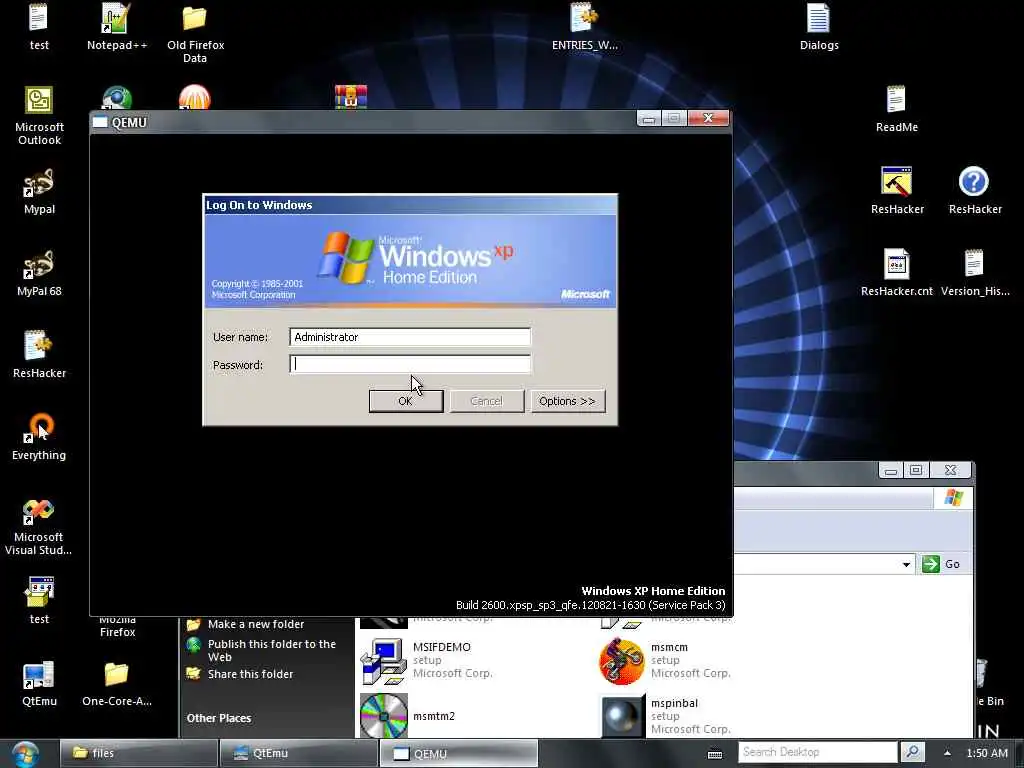Click the Password field
The image size is (1024, 768).
410,364
